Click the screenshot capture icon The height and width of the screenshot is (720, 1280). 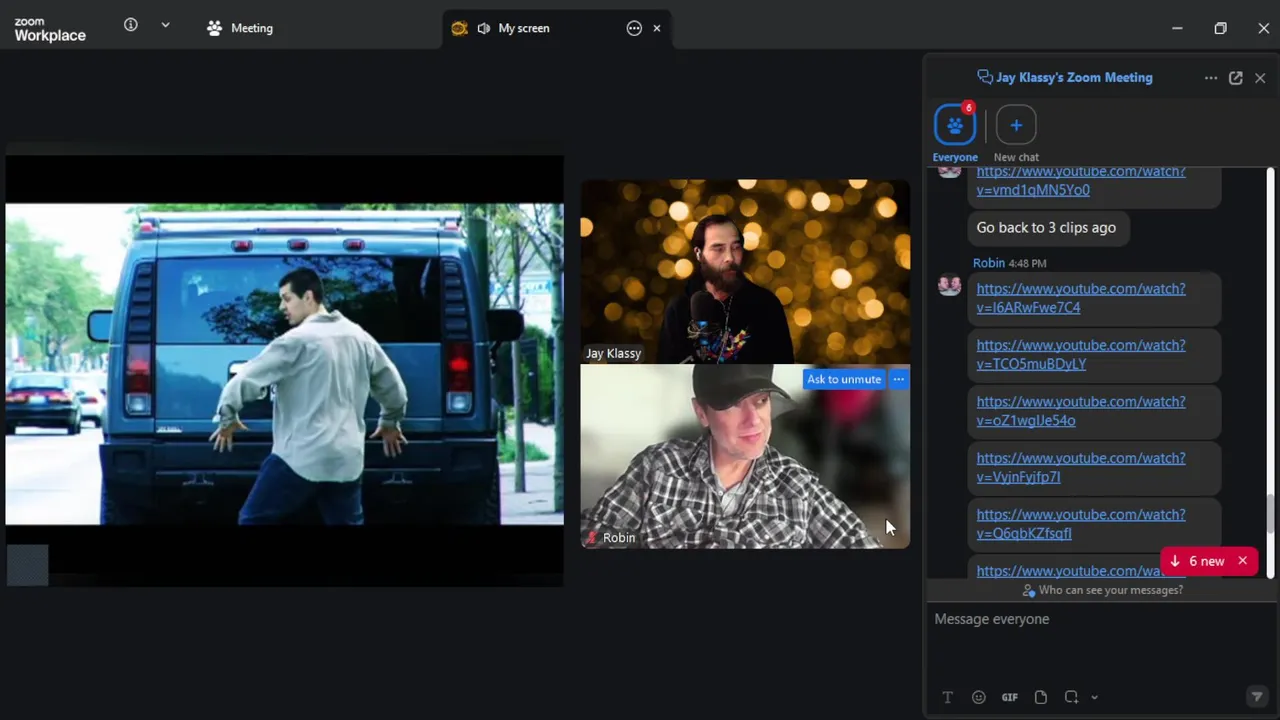pyautogui.click(x=1071, y=697)
